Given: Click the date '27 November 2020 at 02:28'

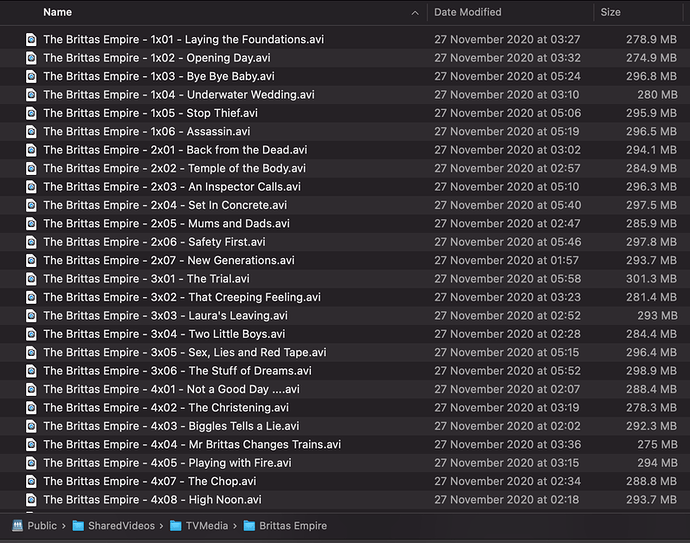Looking at the screenshot, I should pyautogui.click(x=507, y=334).
